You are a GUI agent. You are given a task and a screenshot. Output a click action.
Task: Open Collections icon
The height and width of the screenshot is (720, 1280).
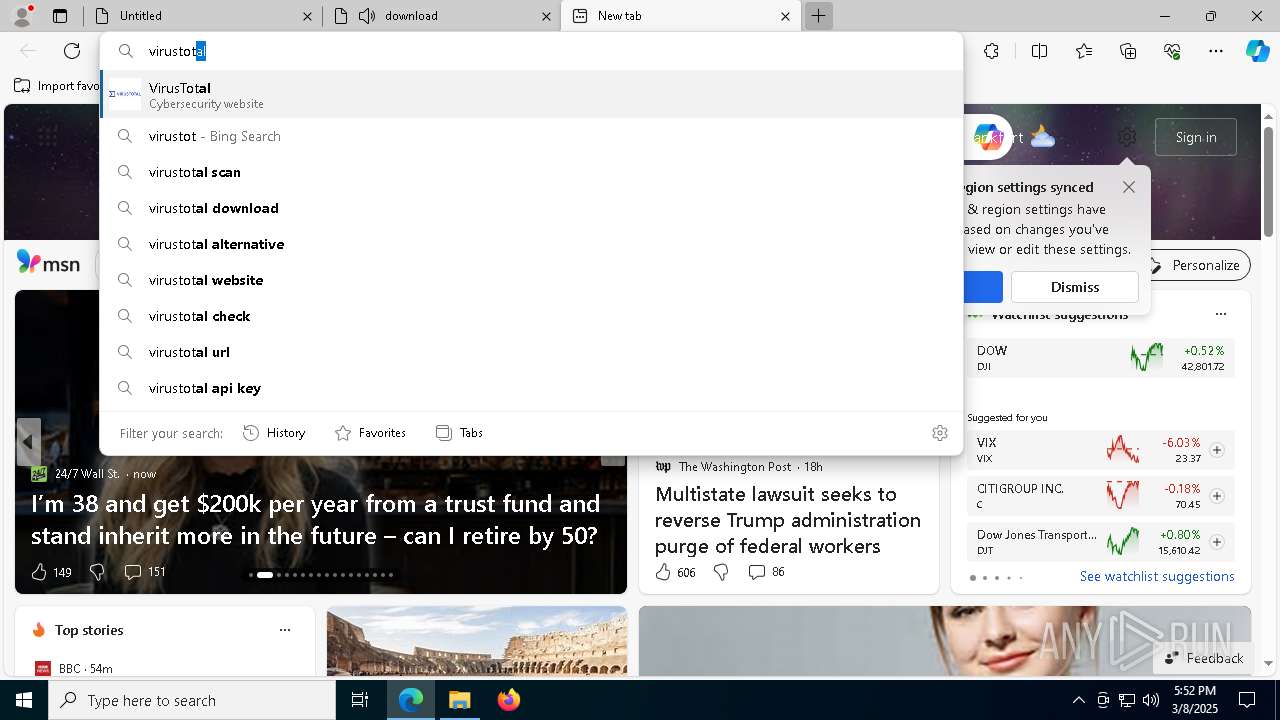pos(1128,51)
